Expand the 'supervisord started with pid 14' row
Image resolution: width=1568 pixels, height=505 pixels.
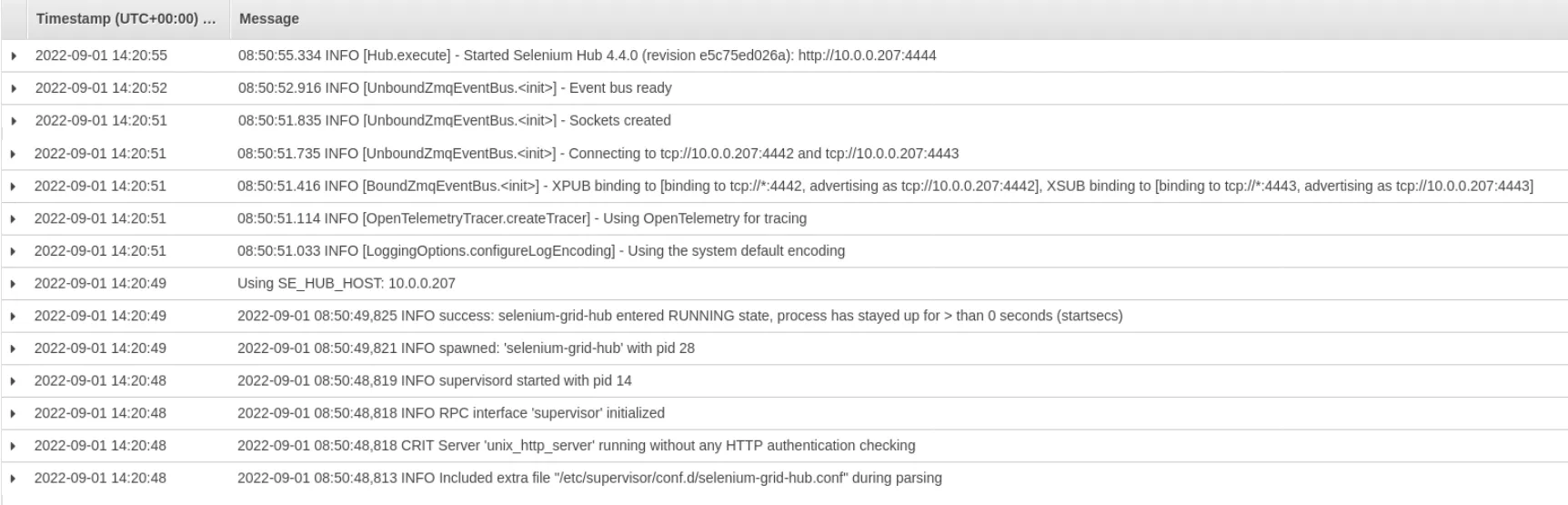(x=14, y=381)
